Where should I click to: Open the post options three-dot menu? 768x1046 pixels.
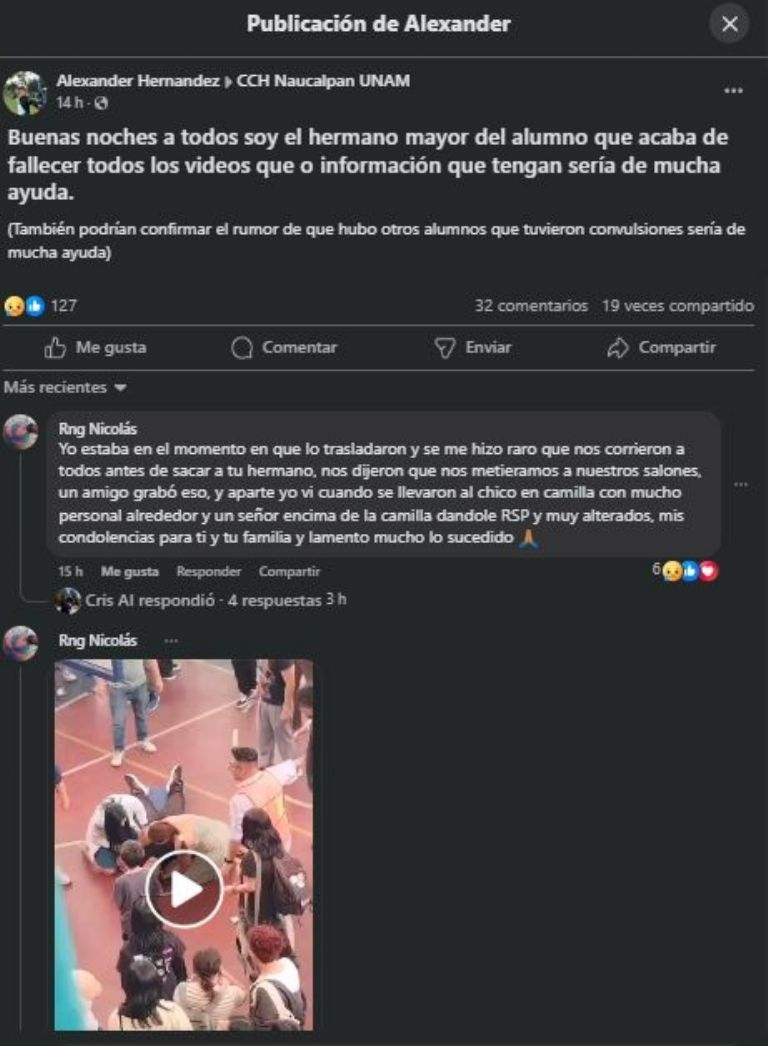733,90
